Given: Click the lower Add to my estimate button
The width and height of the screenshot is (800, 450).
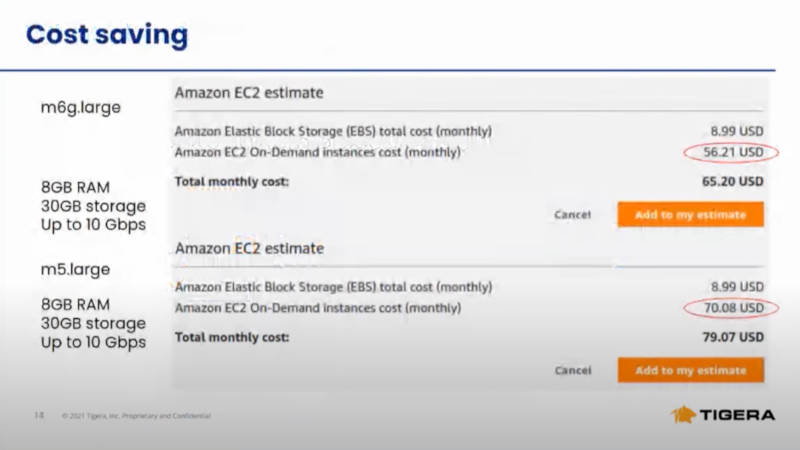Looking at the screenshot, I should point(690,370).
